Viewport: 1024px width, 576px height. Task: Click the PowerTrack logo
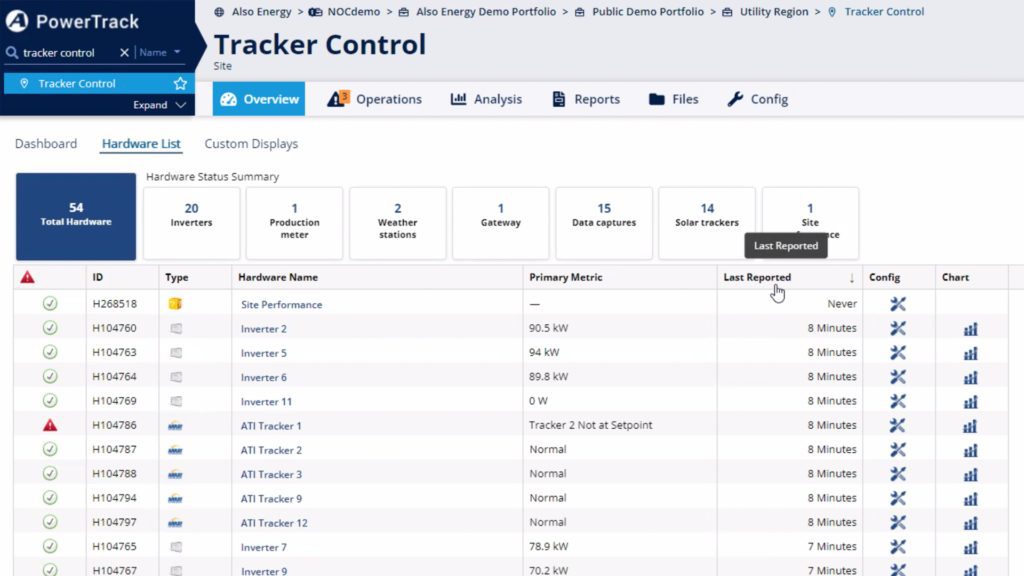tap(72, 22)
